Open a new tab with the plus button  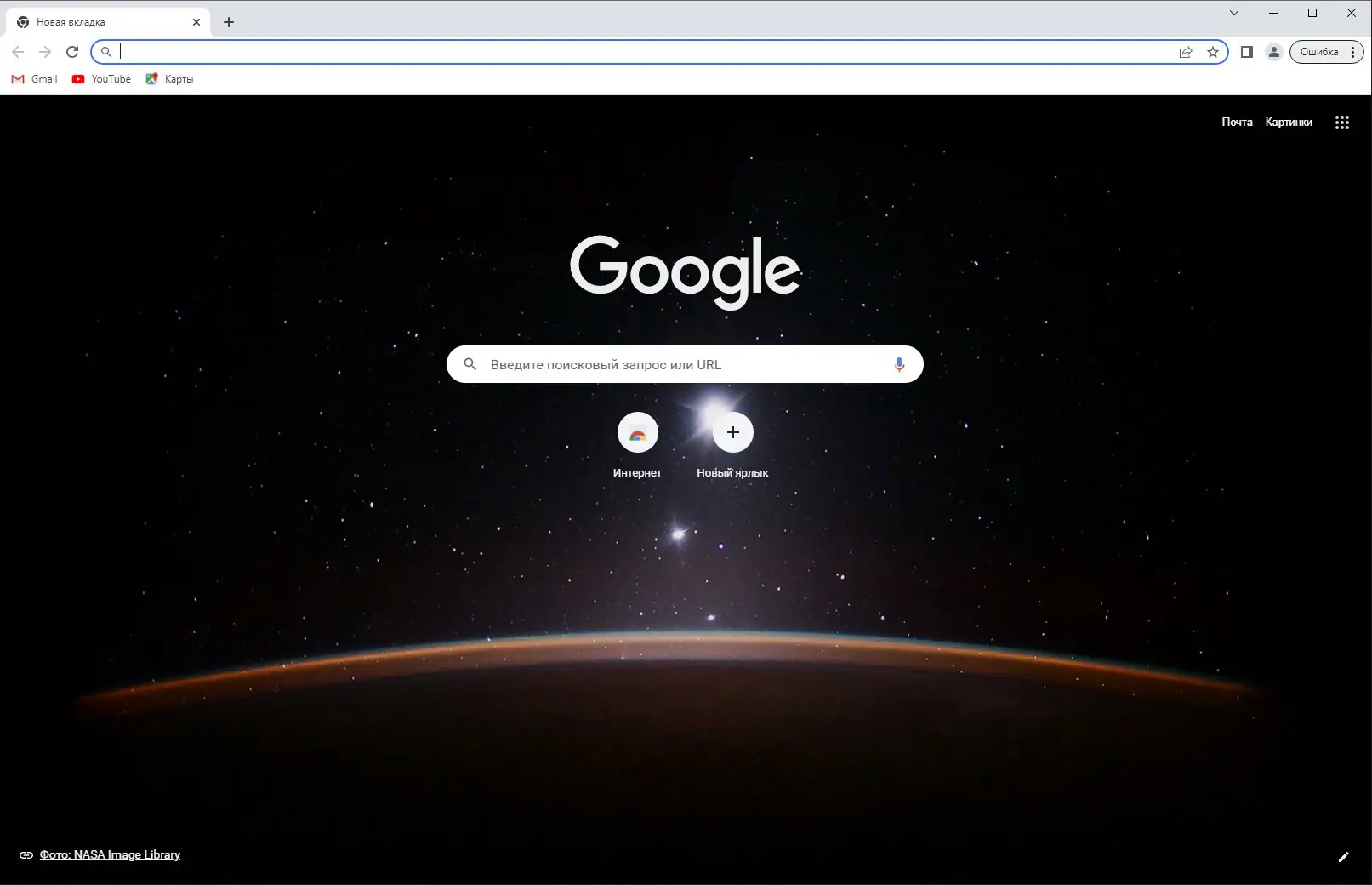click(x=229, y=22)
